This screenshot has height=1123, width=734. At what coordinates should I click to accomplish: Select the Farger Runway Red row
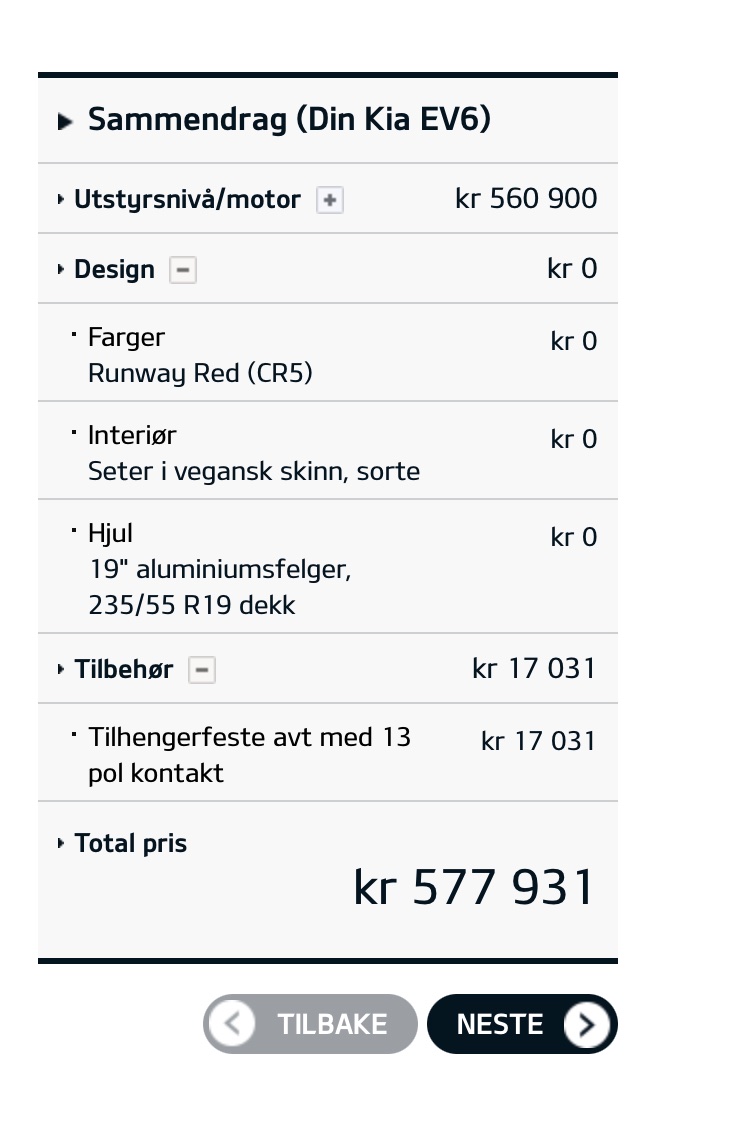[328, 352]
